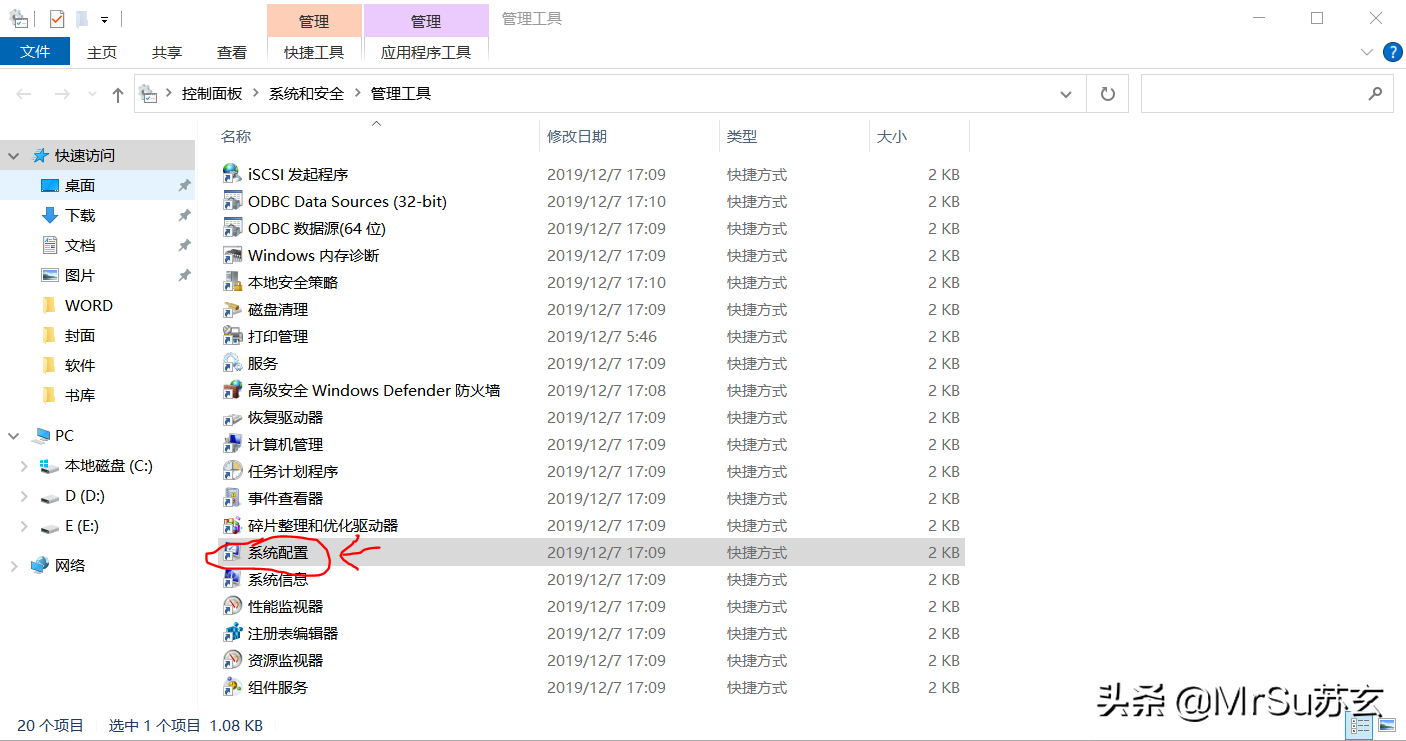1406x741 pixels.
Task: Open the 共享 ribbon tab
Action: (167, 52)
